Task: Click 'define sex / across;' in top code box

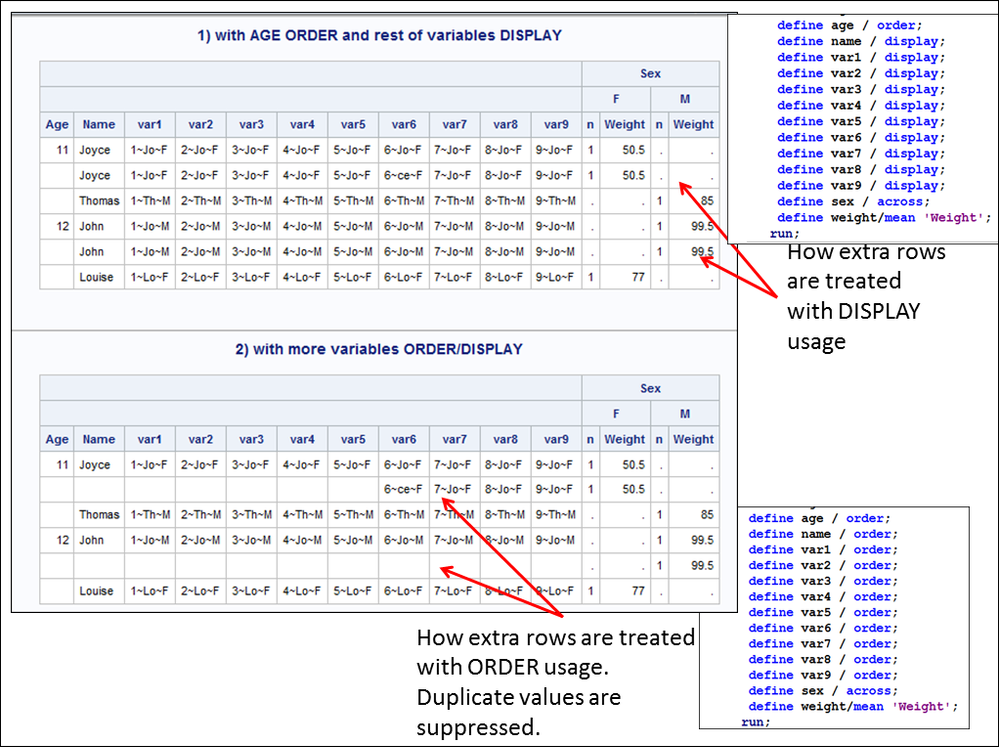Action: (x=853, y=201)
